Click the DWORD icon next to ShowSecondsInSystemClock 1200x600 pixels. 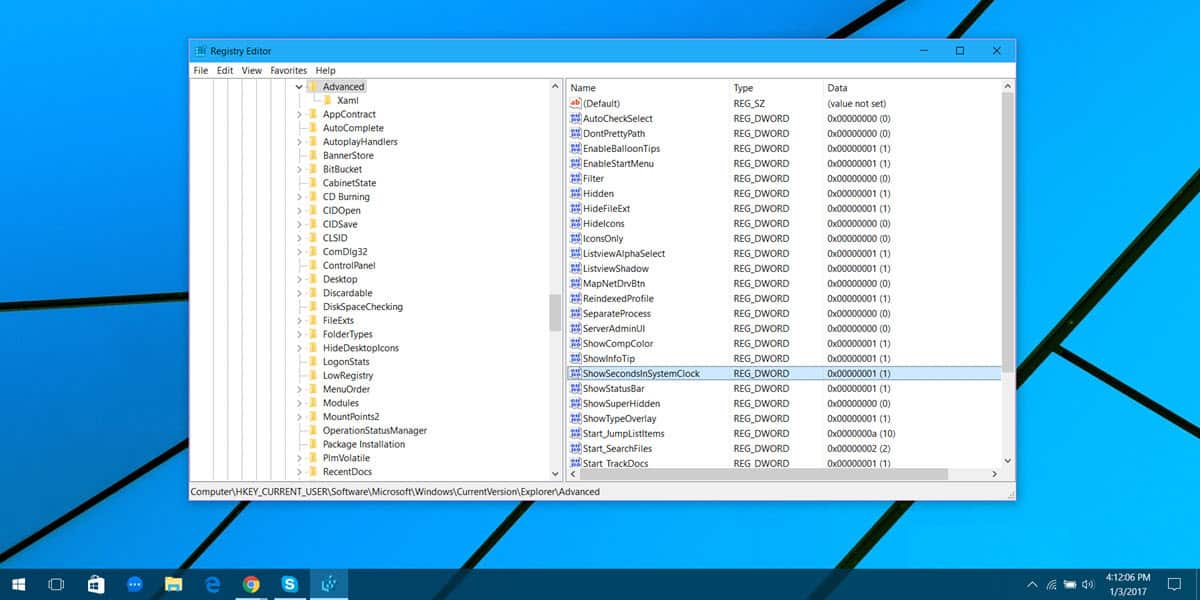coord(577,372)
